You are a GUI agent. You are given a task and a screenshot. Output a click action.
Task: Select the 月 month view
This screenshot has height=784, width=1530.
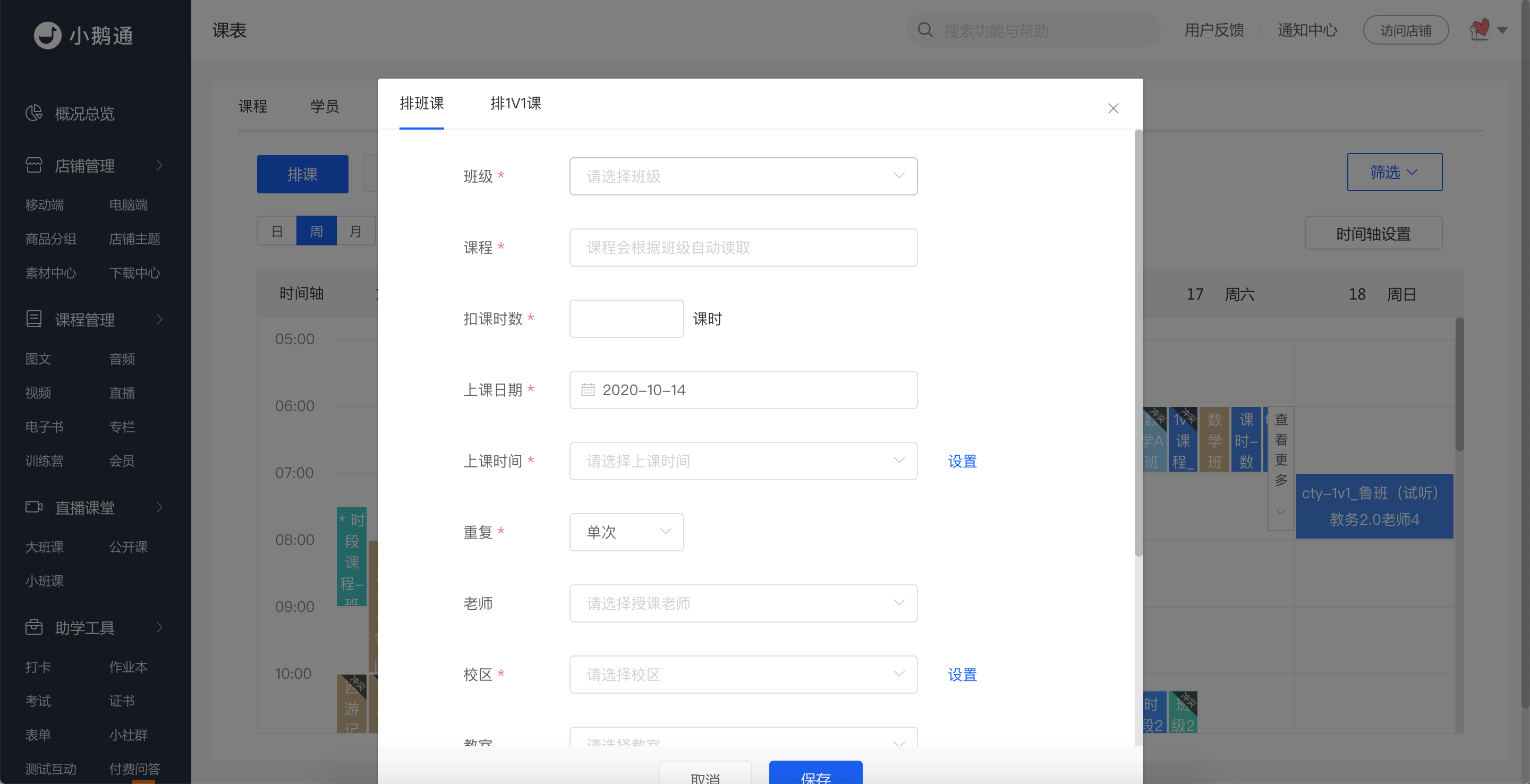(355, 231)
